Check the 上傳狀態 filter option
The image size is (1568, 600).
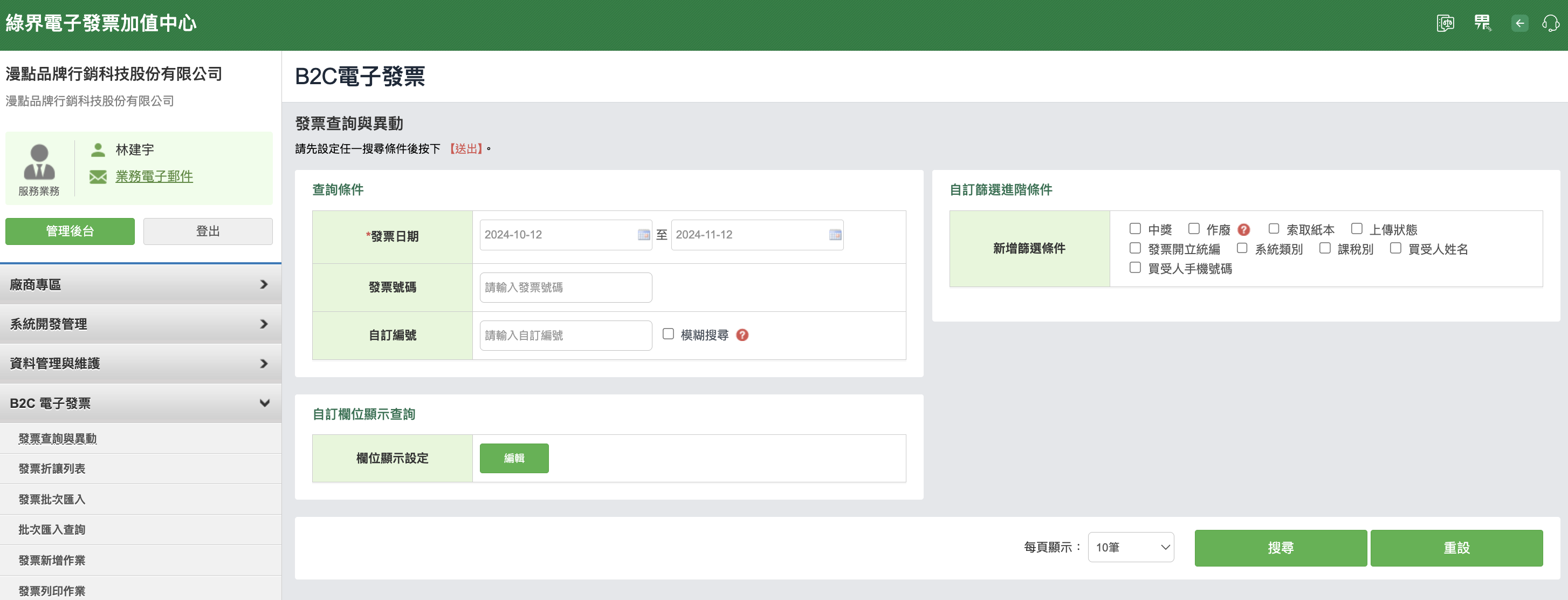[x=1356, y=228]
